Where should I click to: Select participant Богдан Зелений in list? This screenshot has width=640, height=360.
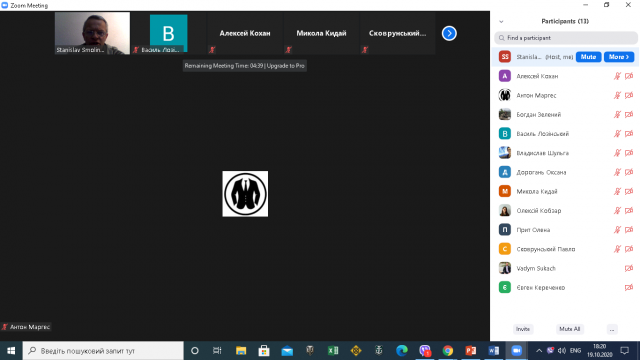pos(565,114)
